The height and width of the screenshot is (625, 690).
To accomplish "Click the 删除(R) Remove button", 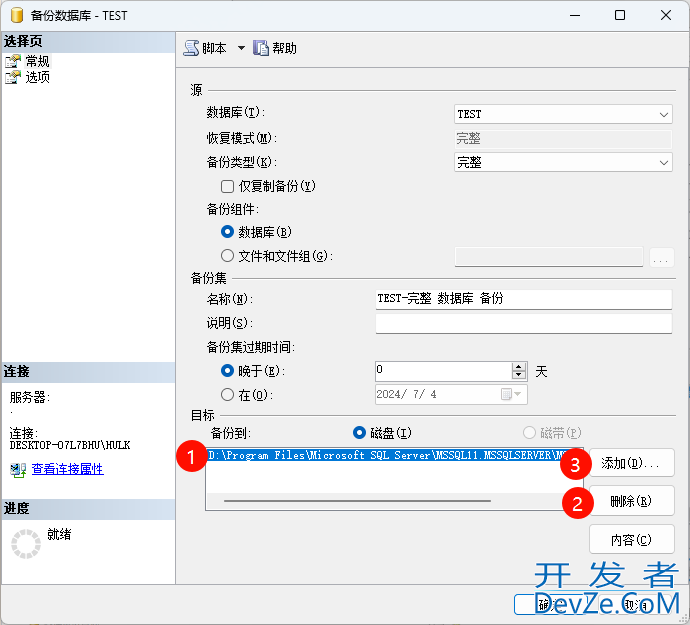I will 631,501.
